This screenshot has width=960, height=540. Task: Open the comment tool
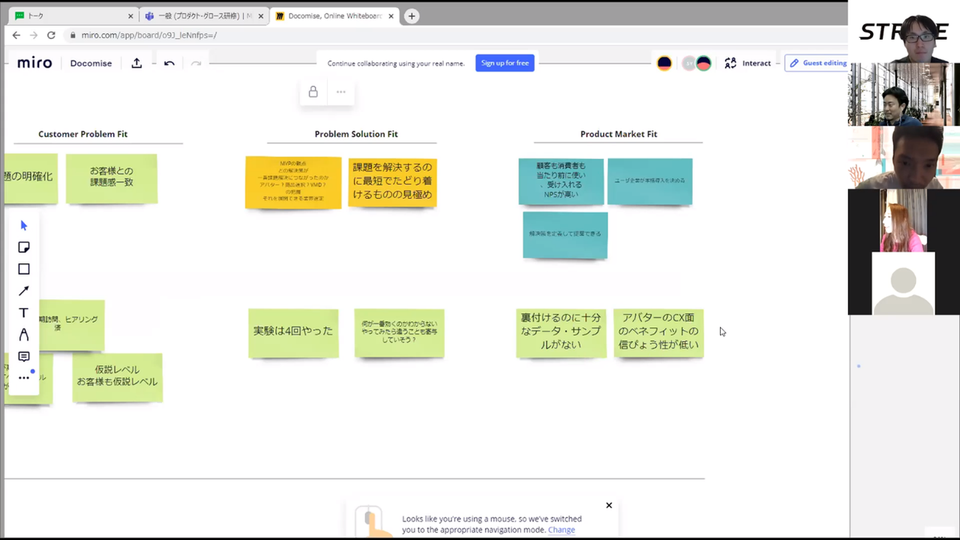[x=24, y=357]
